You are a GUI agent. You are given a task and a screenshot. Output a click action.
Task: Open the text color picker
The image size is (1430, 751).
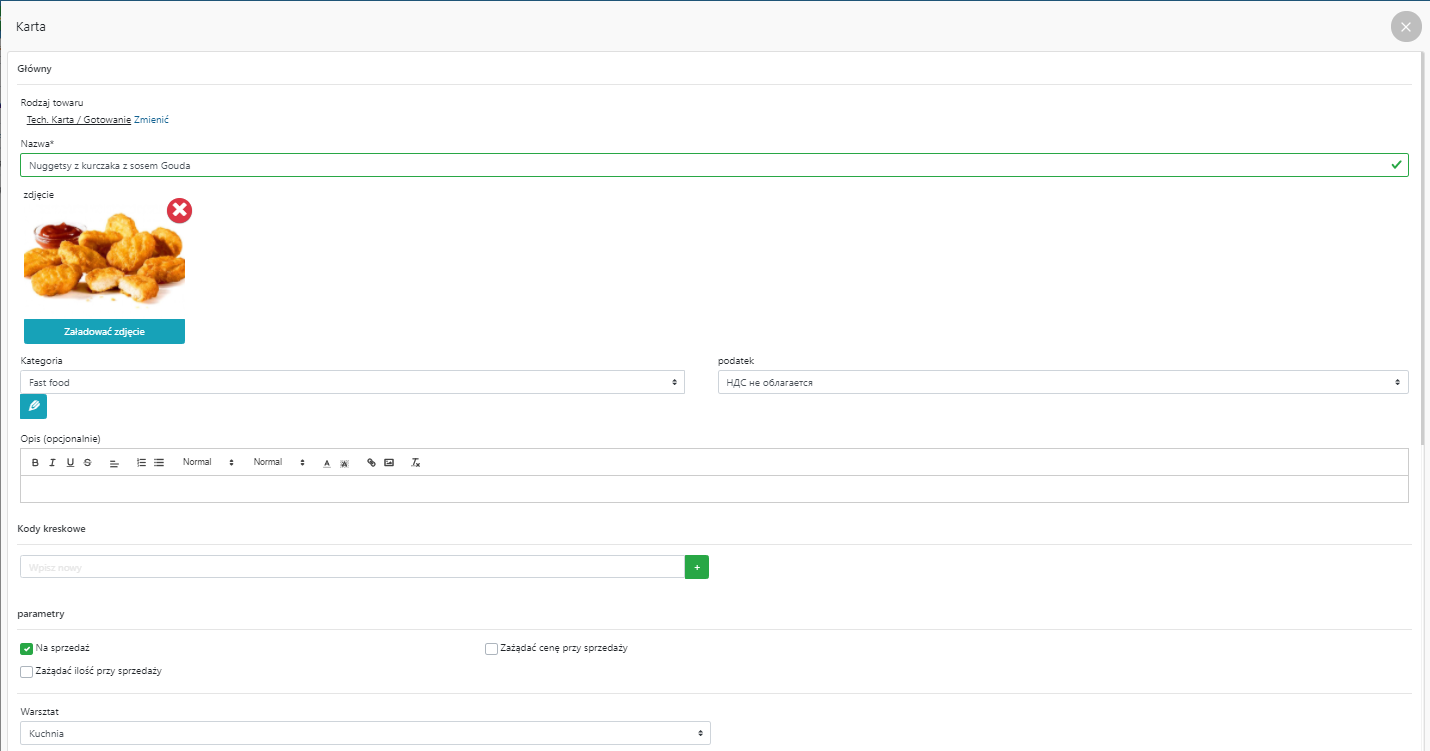tap(326, 463)
